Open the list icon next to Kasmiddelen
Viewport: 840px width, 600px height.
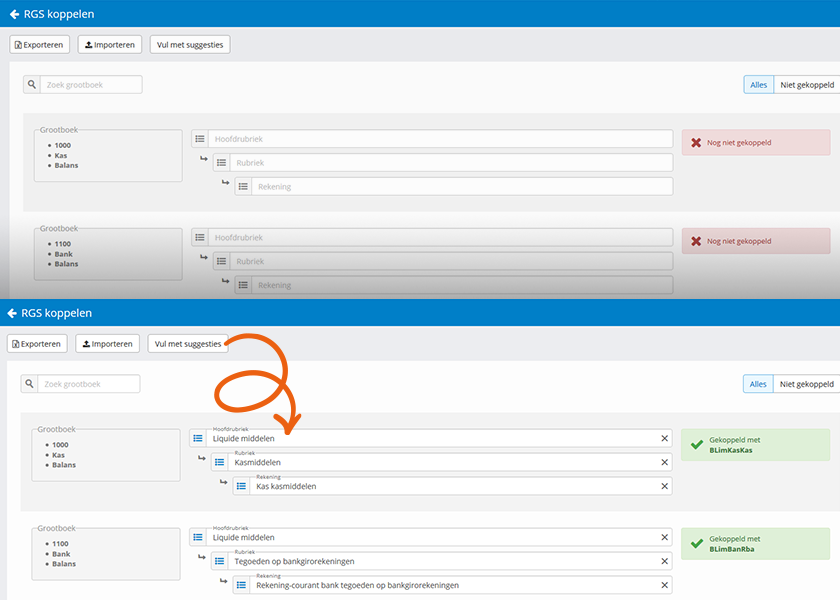[x=220, y=462]
